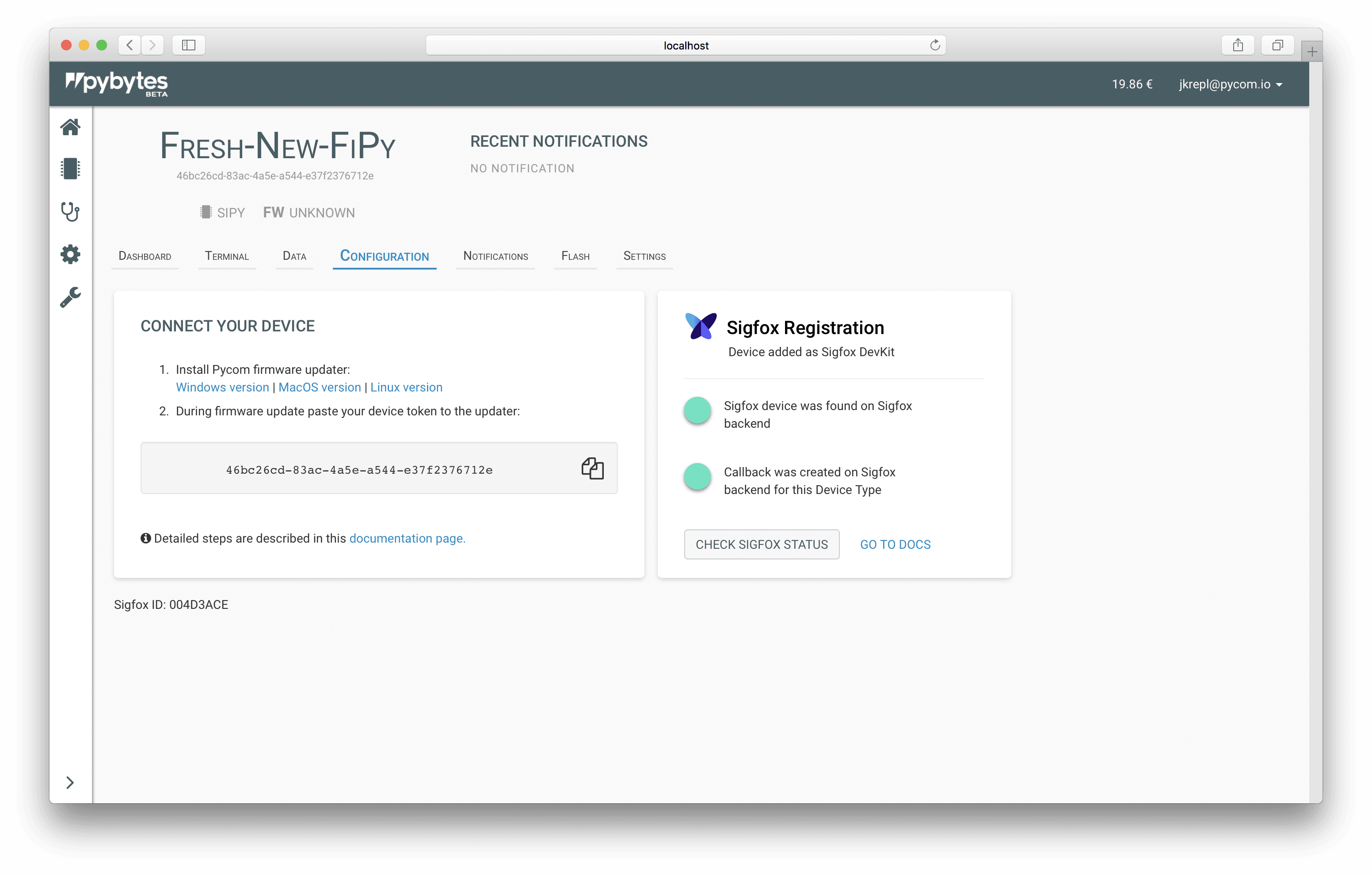This screenshot has width=1372, height=874.
Task: Copy device token with clipboard icon
Action: (592, 468)
